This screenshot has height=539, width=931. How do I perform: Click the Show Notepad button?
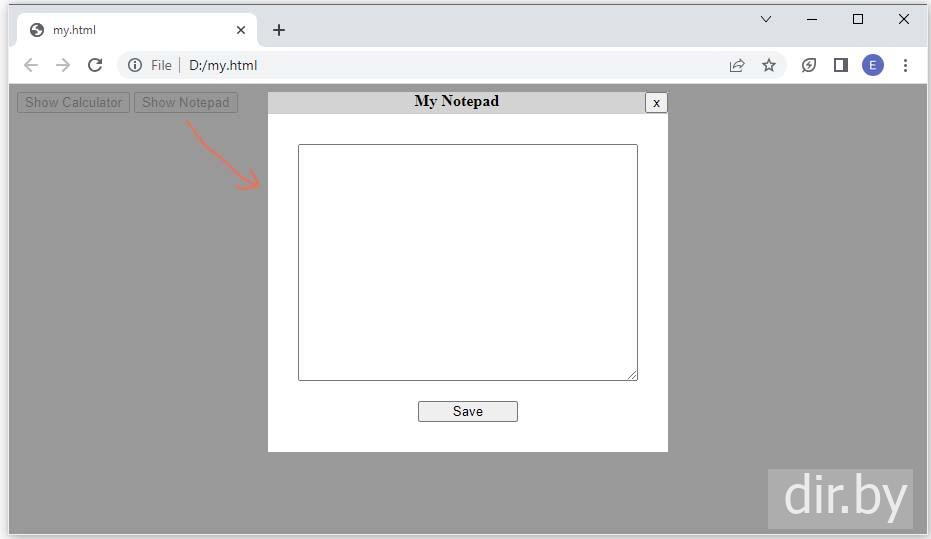[186, 102]
